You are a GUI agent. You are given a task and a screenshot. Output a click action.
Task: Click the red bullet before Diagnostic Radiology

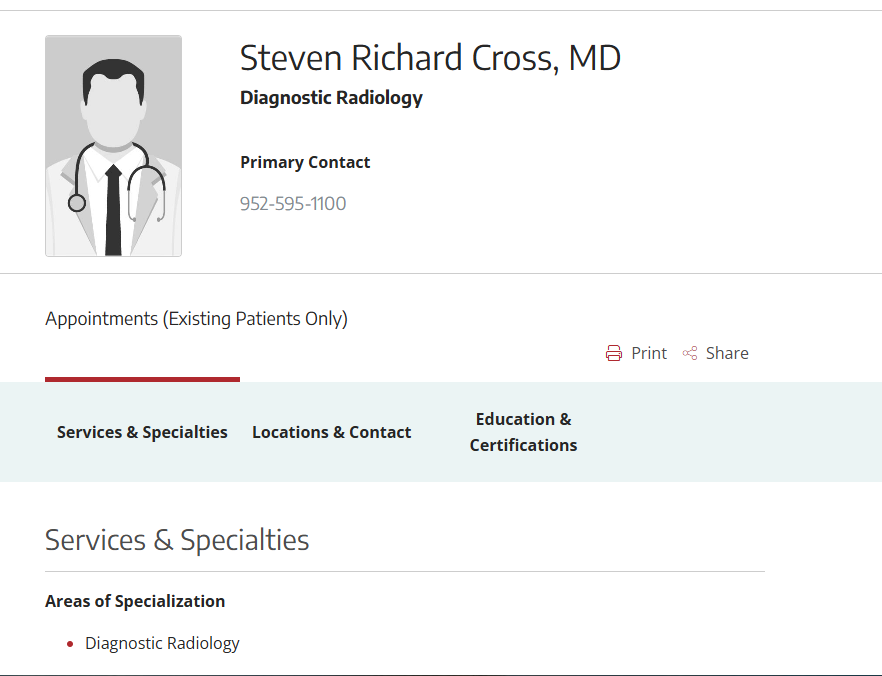pyautogui.click(x=70, y=644)
